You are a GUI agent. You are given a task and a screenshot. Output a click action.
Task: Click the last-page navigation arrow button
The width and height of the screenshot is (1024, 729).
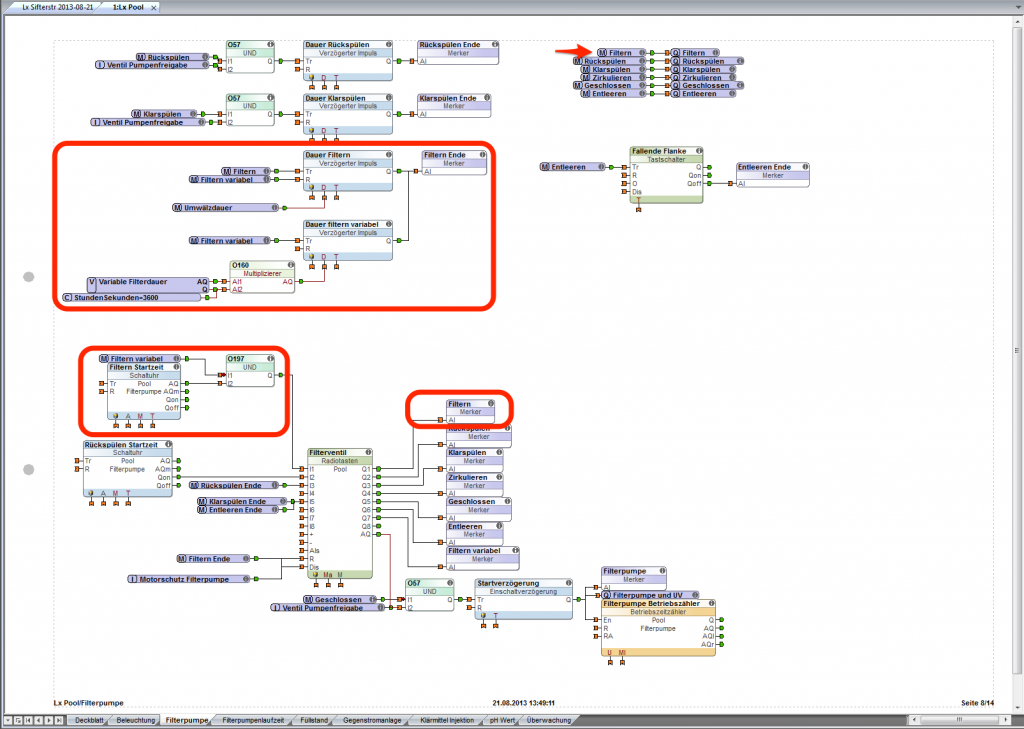pos(59,720)
